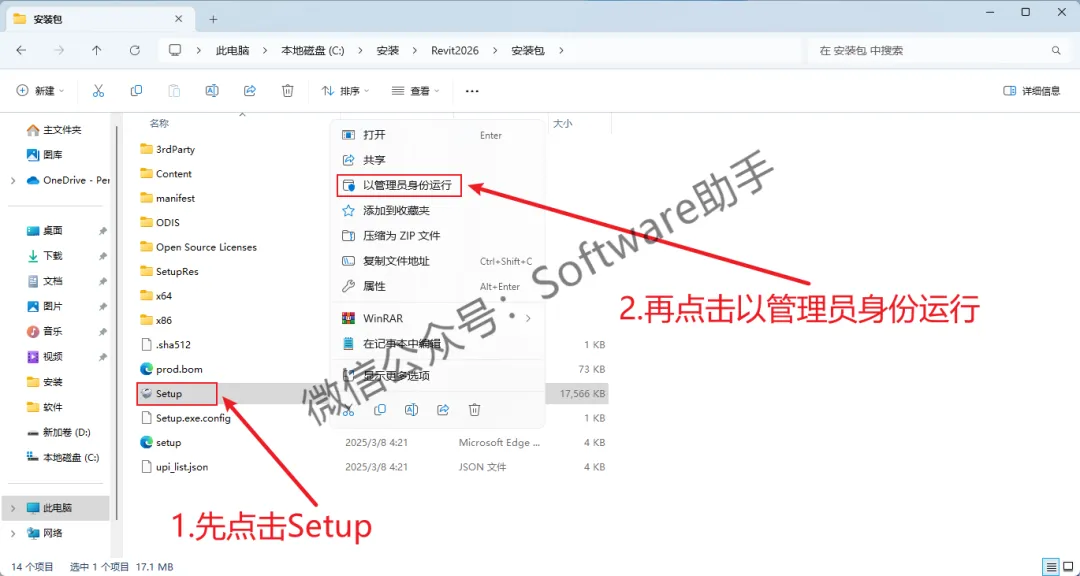Click chevron after Revit2026 in address bar
This screenshot has height=576, width=1080.
495,50
